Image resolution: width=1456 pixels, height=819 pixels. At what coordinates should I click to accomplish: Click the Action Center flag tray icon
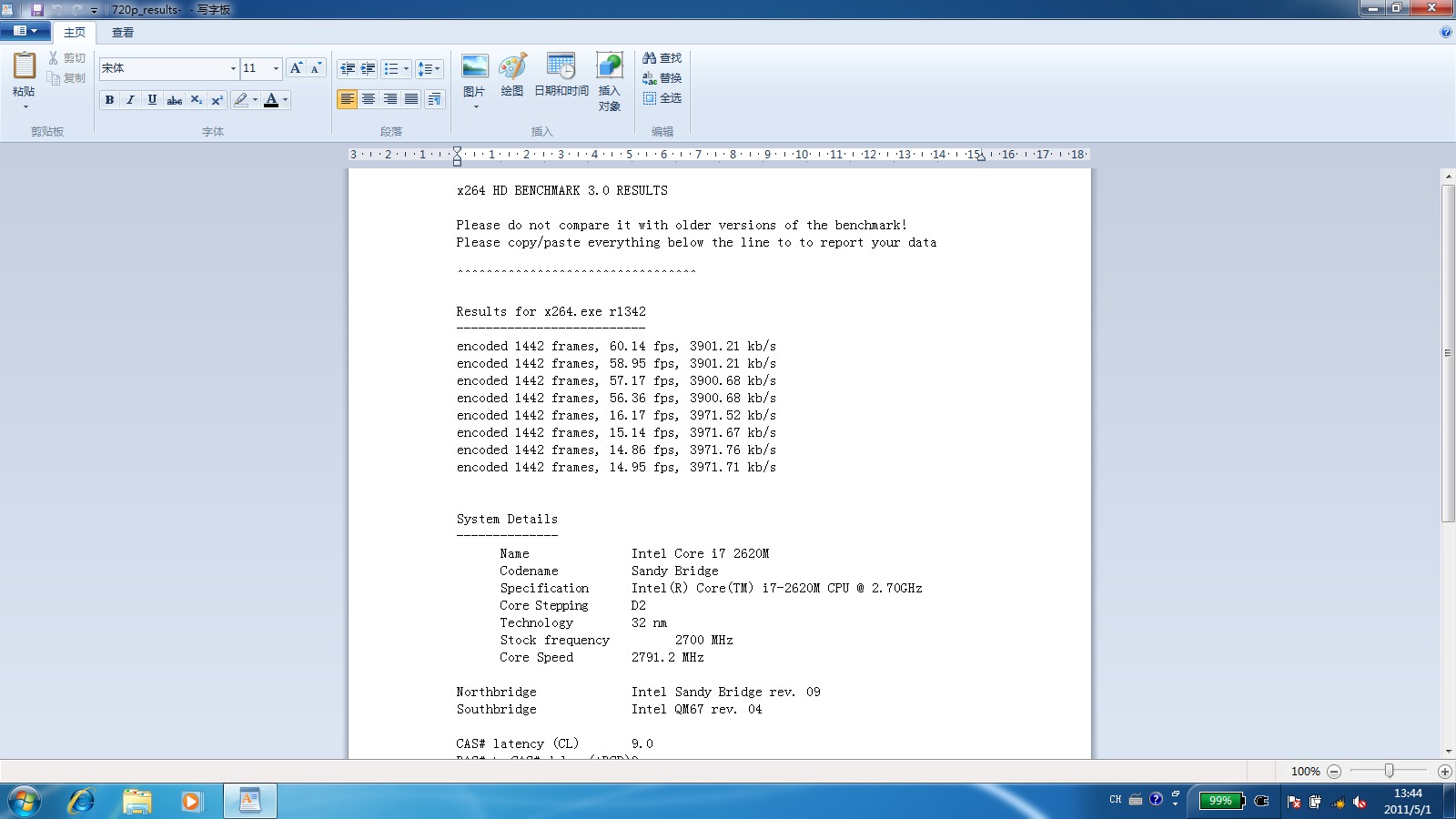pos(1294,802)
